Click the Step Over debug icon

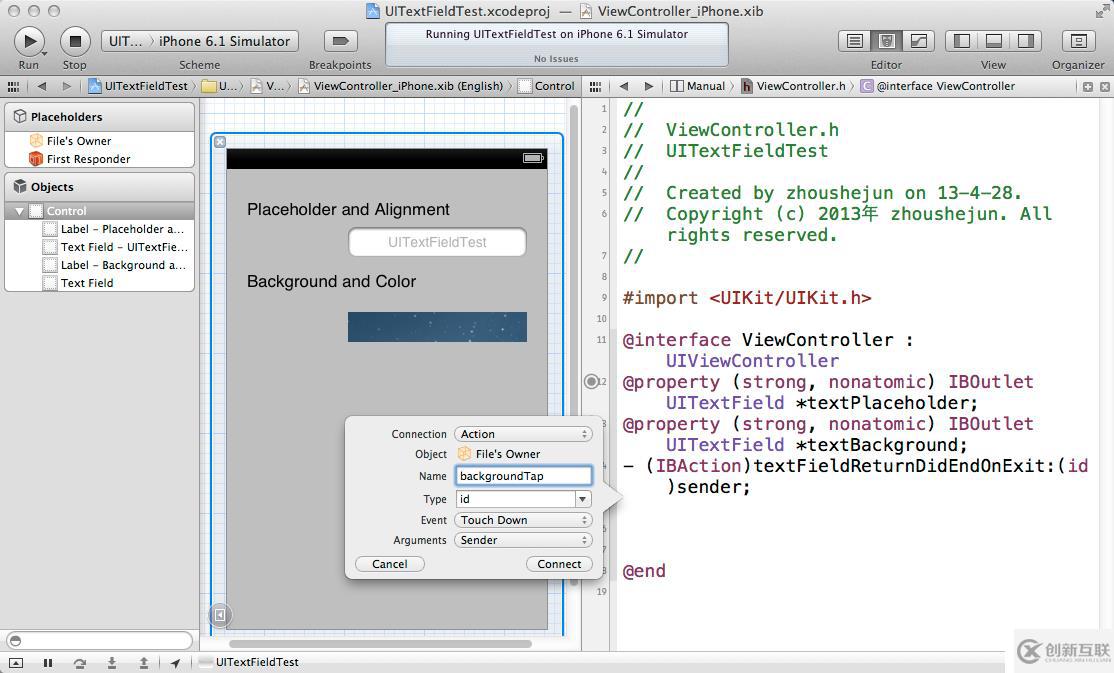(79, 662)
